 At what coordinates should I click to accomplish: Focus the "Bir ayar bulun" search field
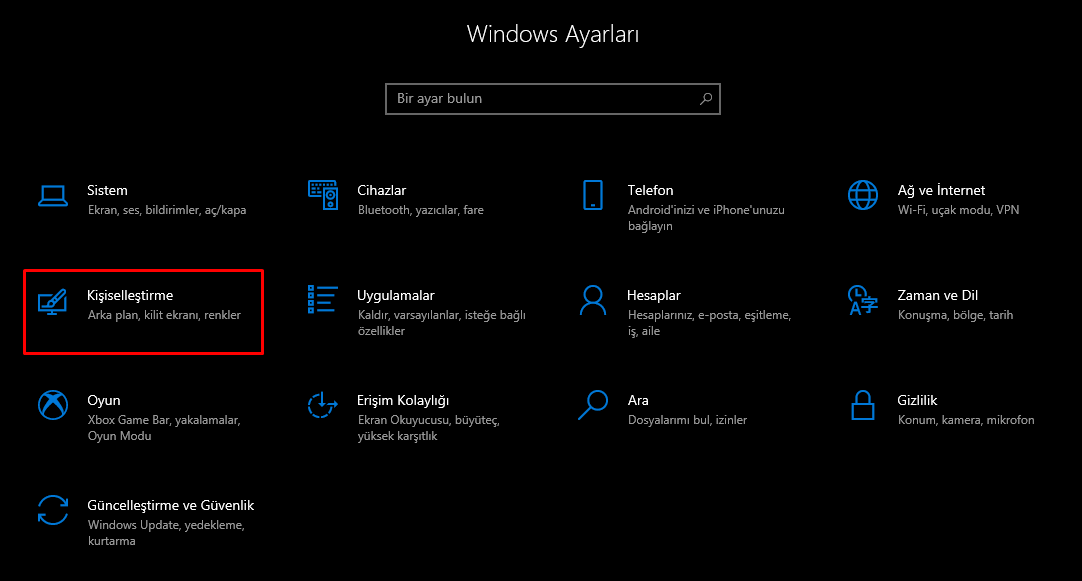click(553, 99)
